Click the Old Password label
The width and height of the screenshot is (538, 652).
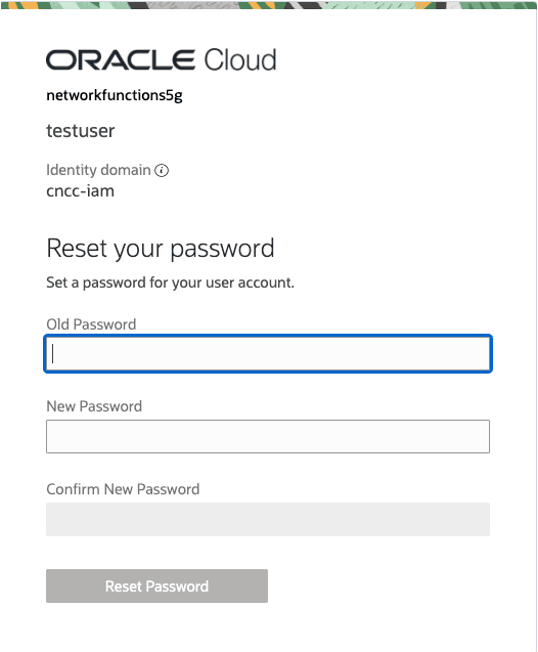[x=91, y=324]
